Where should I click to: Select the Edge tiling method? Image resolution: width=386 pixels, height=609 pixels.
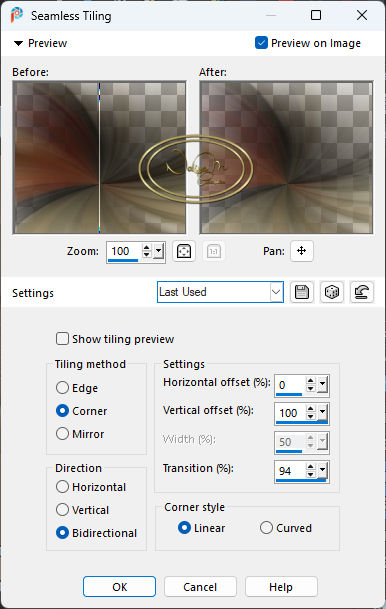(x=62, y=388)
